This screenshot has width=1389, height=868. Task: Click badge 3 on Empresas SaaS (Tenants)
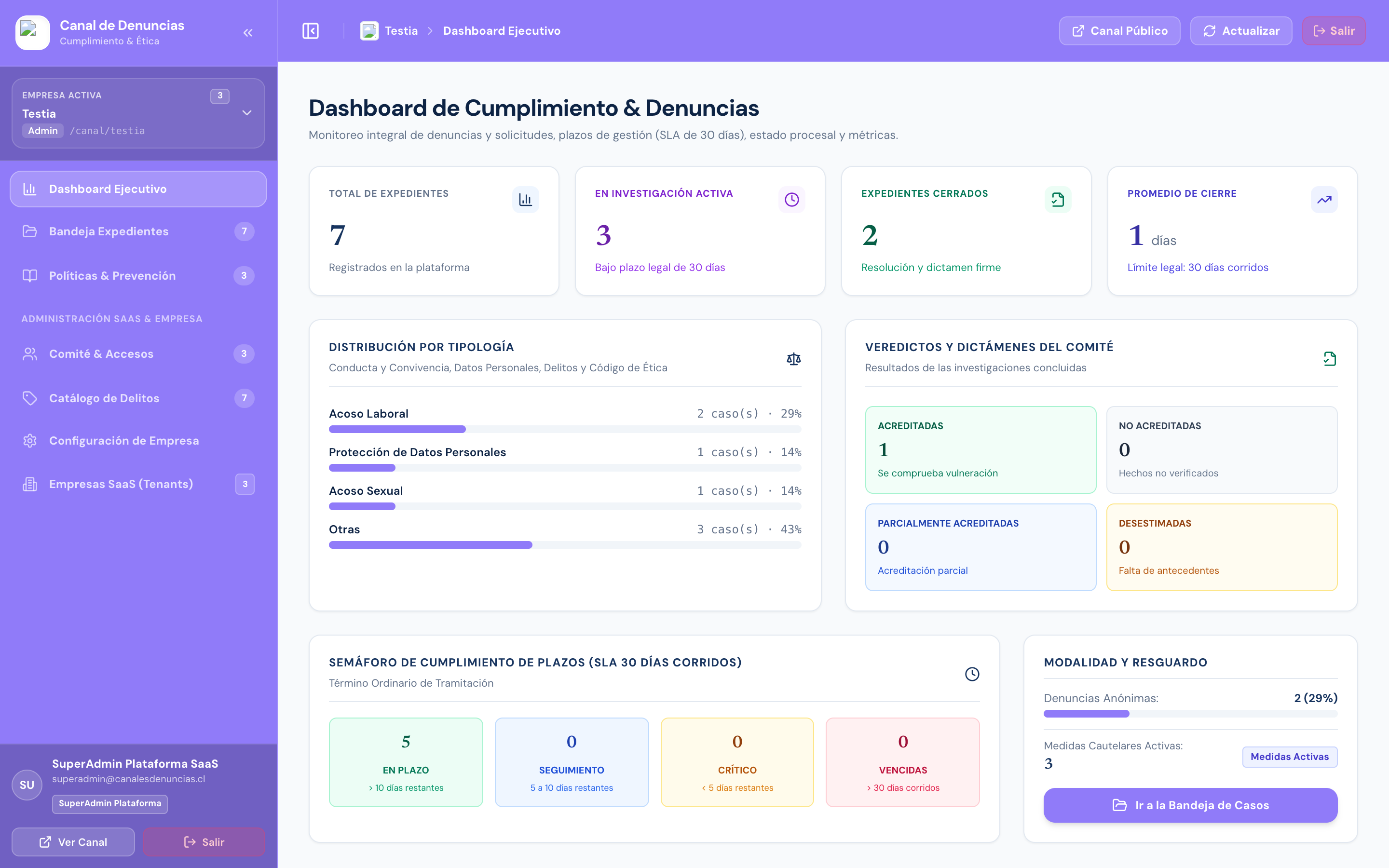pos(245,484)
